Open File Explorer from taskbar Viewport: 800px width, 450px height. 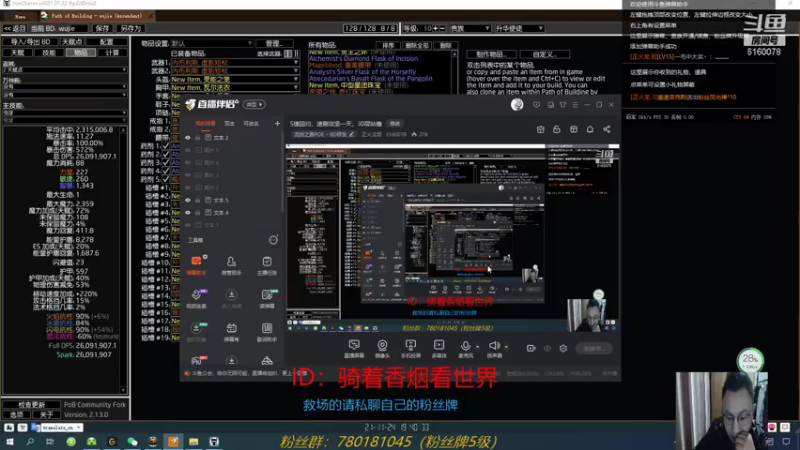193,441
